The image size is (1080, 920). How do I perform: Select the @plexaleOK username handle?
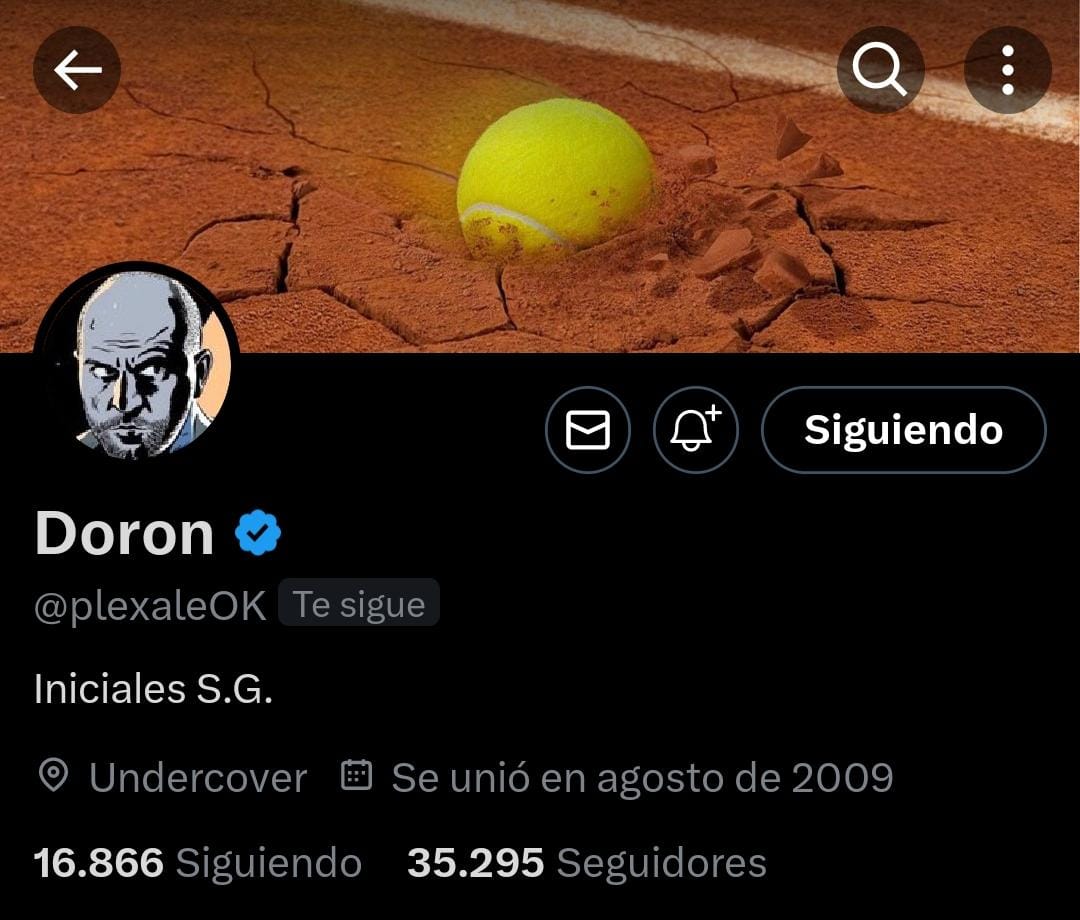pos(150,606)
